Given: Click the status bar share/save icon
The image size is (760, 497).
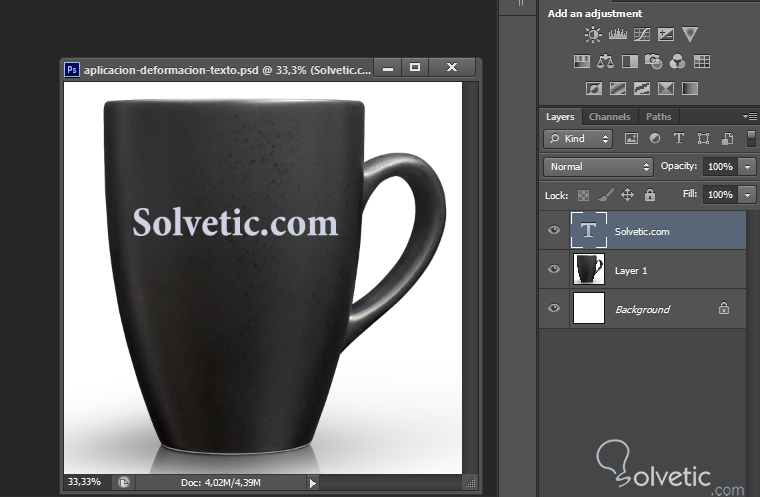Looking at the screenshot, I should point(124,482).
